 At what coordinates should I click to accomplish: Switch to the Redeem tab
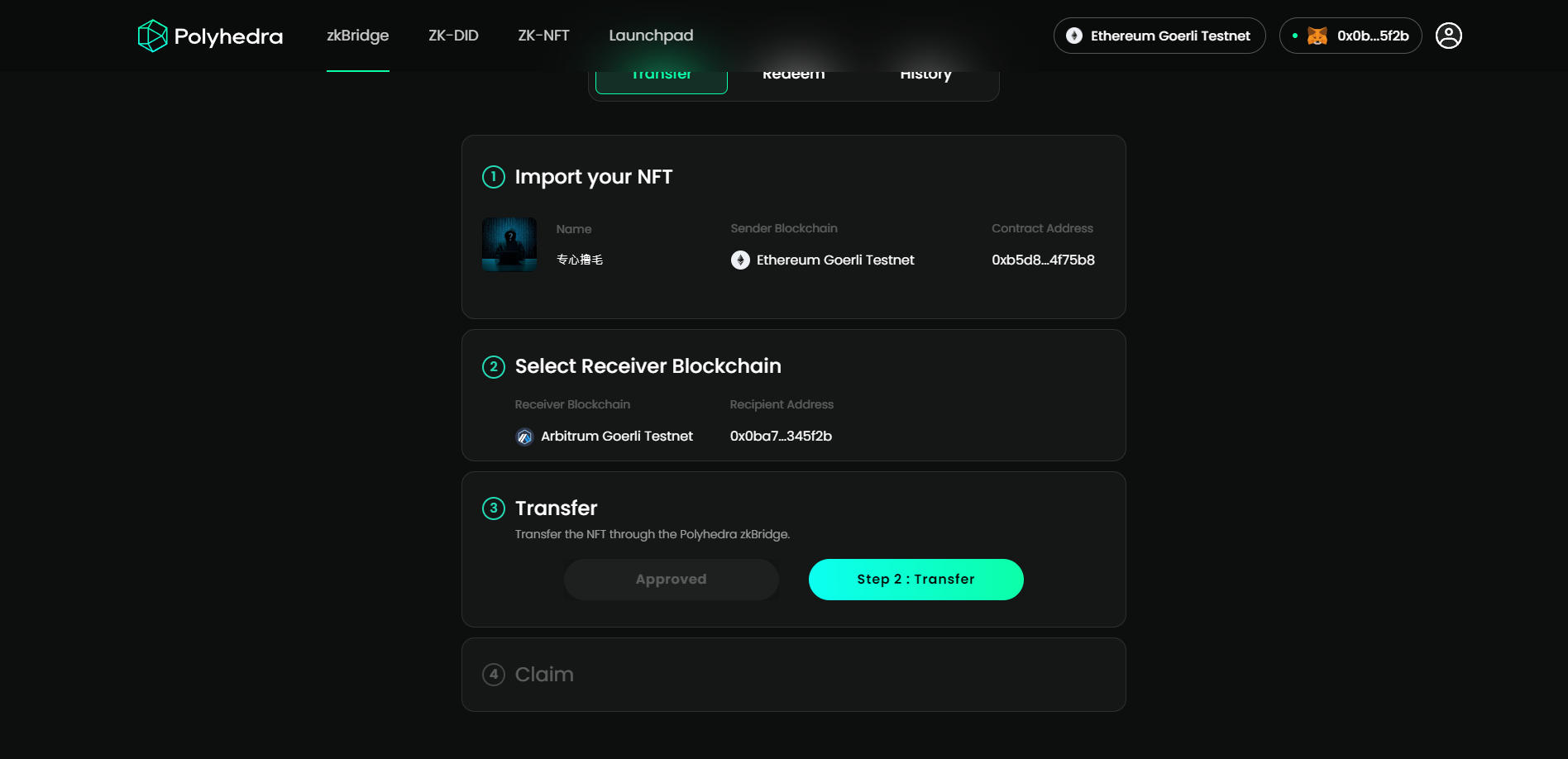tap(794, 77)
